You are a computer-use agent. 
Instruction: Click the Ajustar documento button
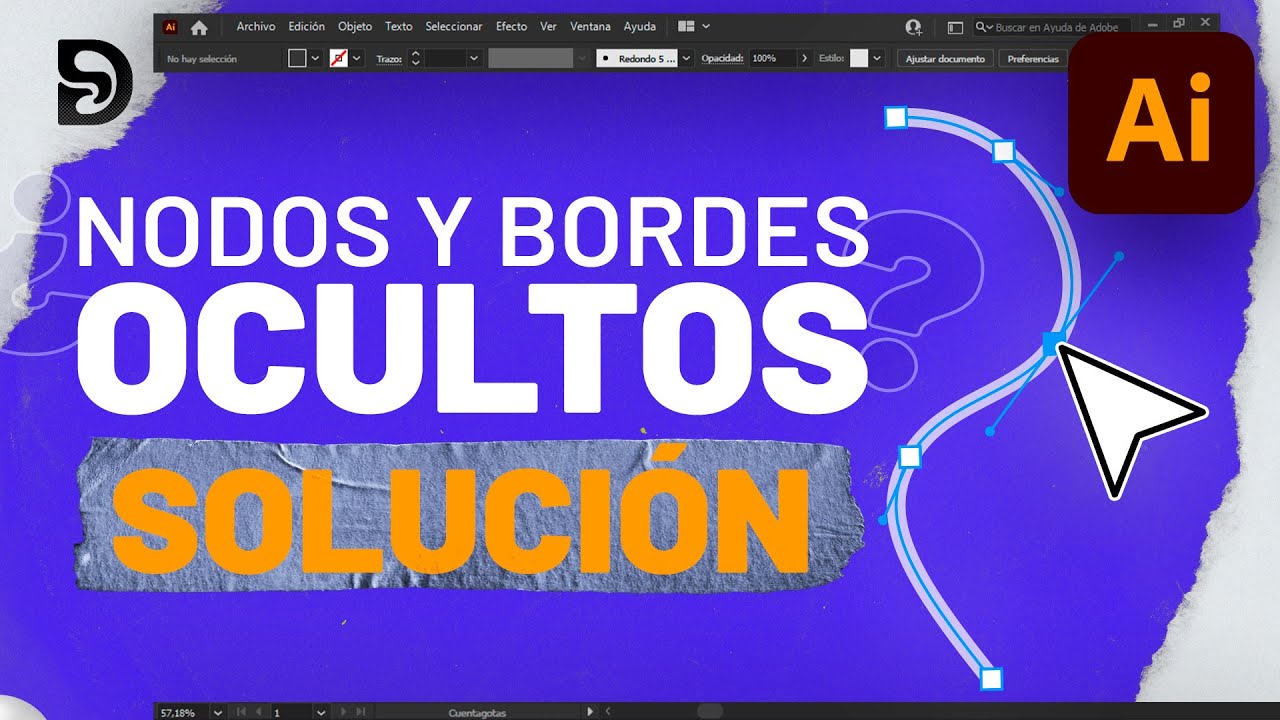[x=945, y=59]
